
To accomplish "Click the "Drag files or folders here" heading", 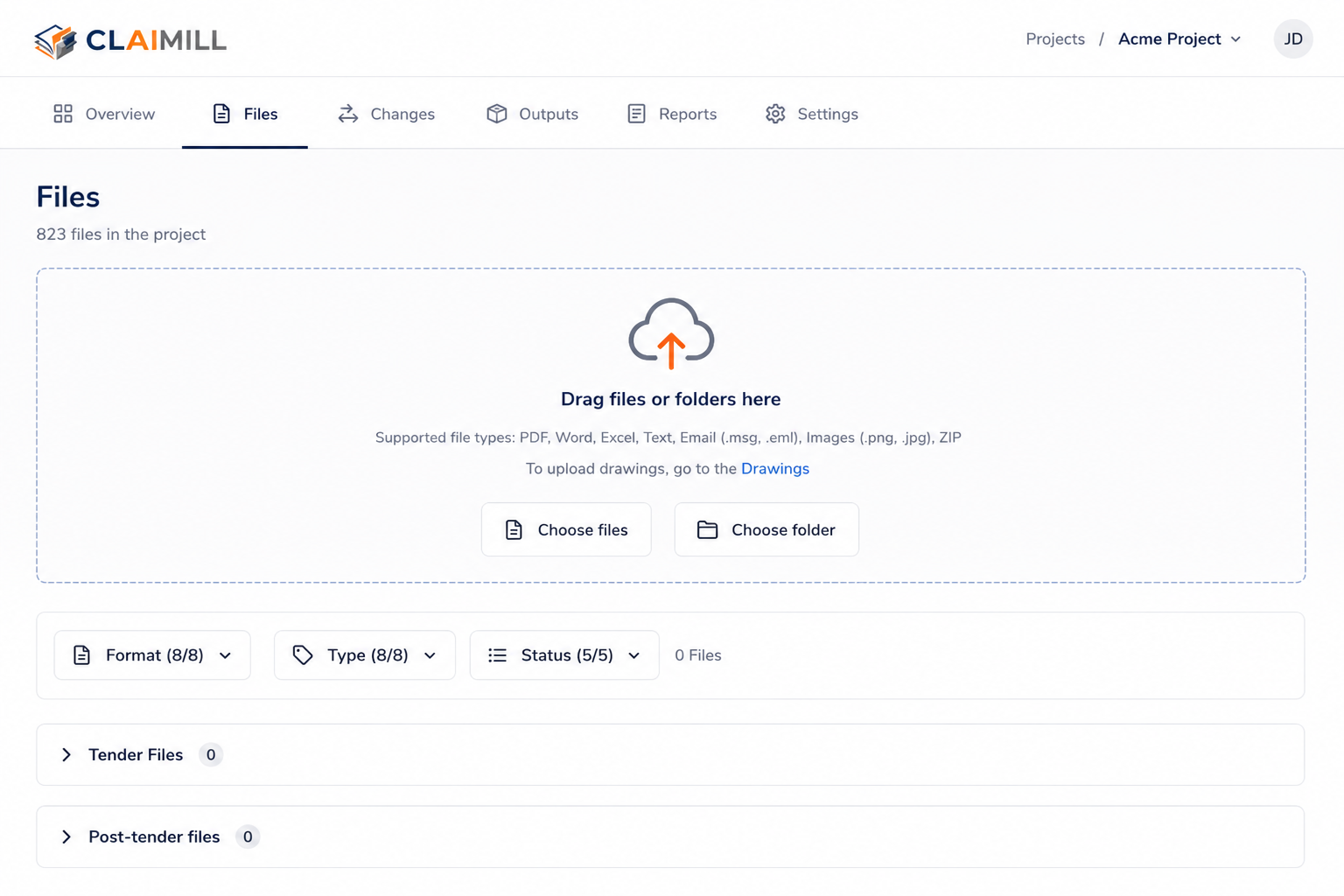I will pyautogui.click(x=671, y=399).
